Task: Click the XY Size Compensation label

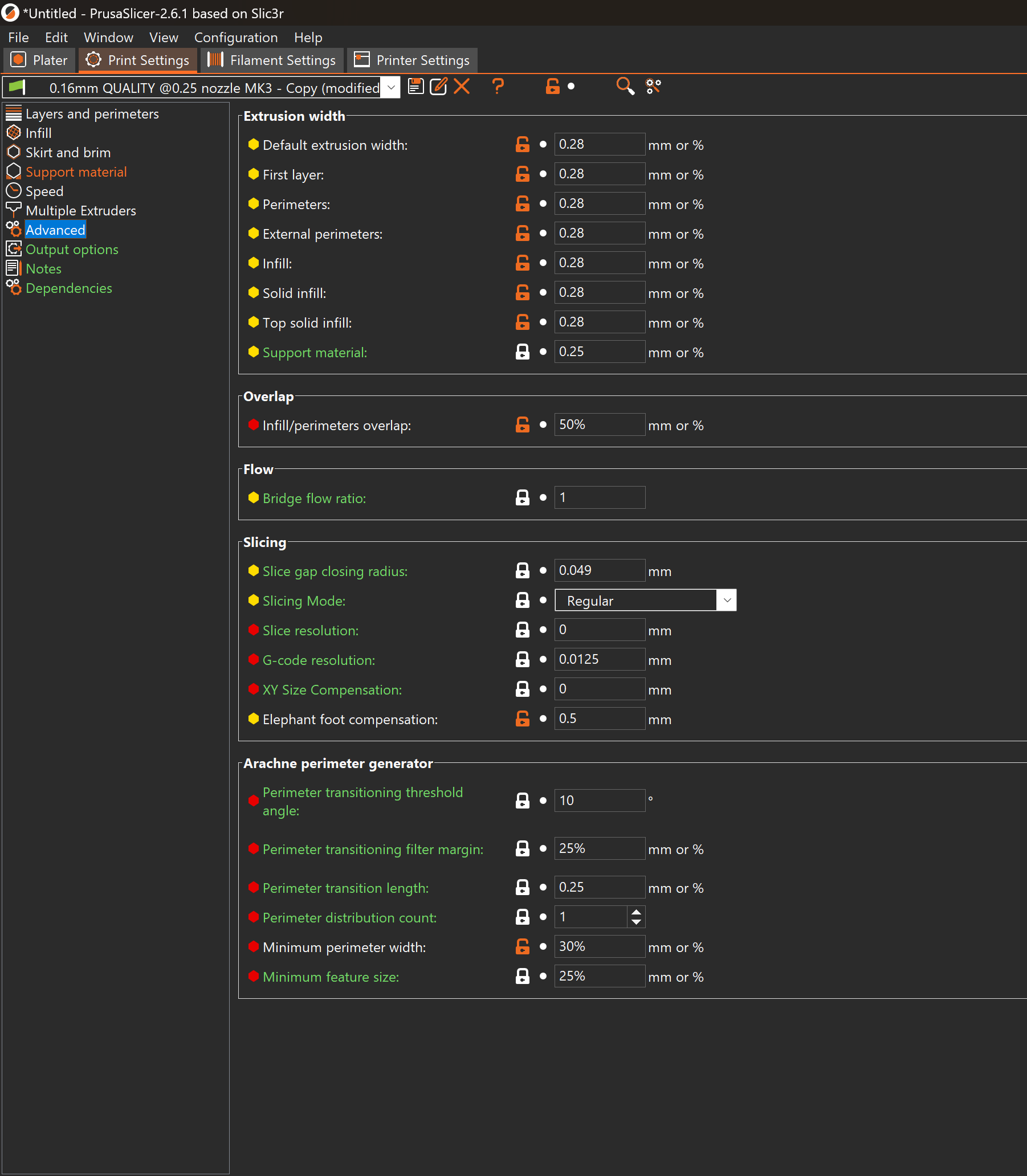Action: pyautogui.click(x=332, y=689)
